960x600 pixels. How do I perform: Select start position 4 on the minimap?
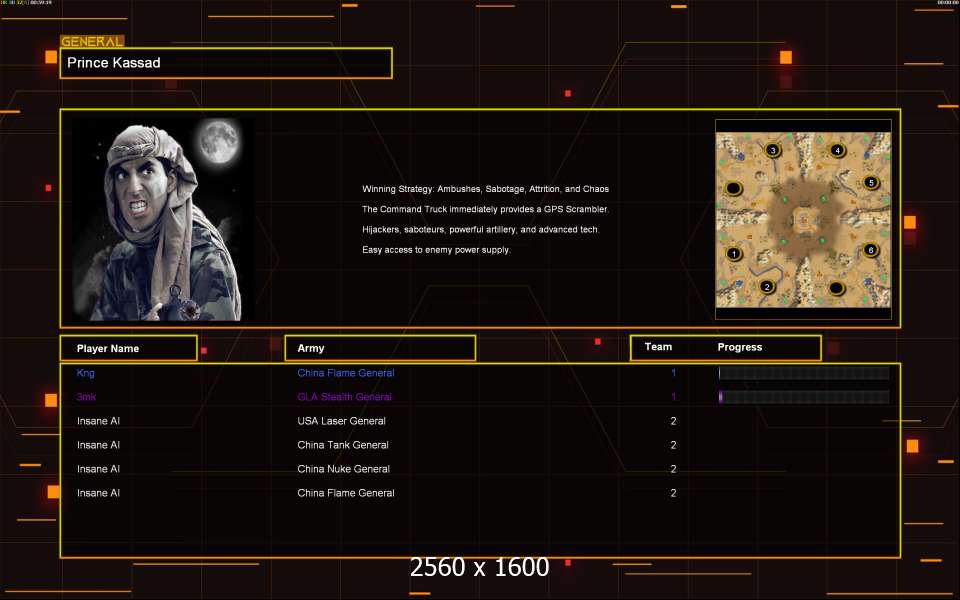pyautogui.click(x=837, y=150)
